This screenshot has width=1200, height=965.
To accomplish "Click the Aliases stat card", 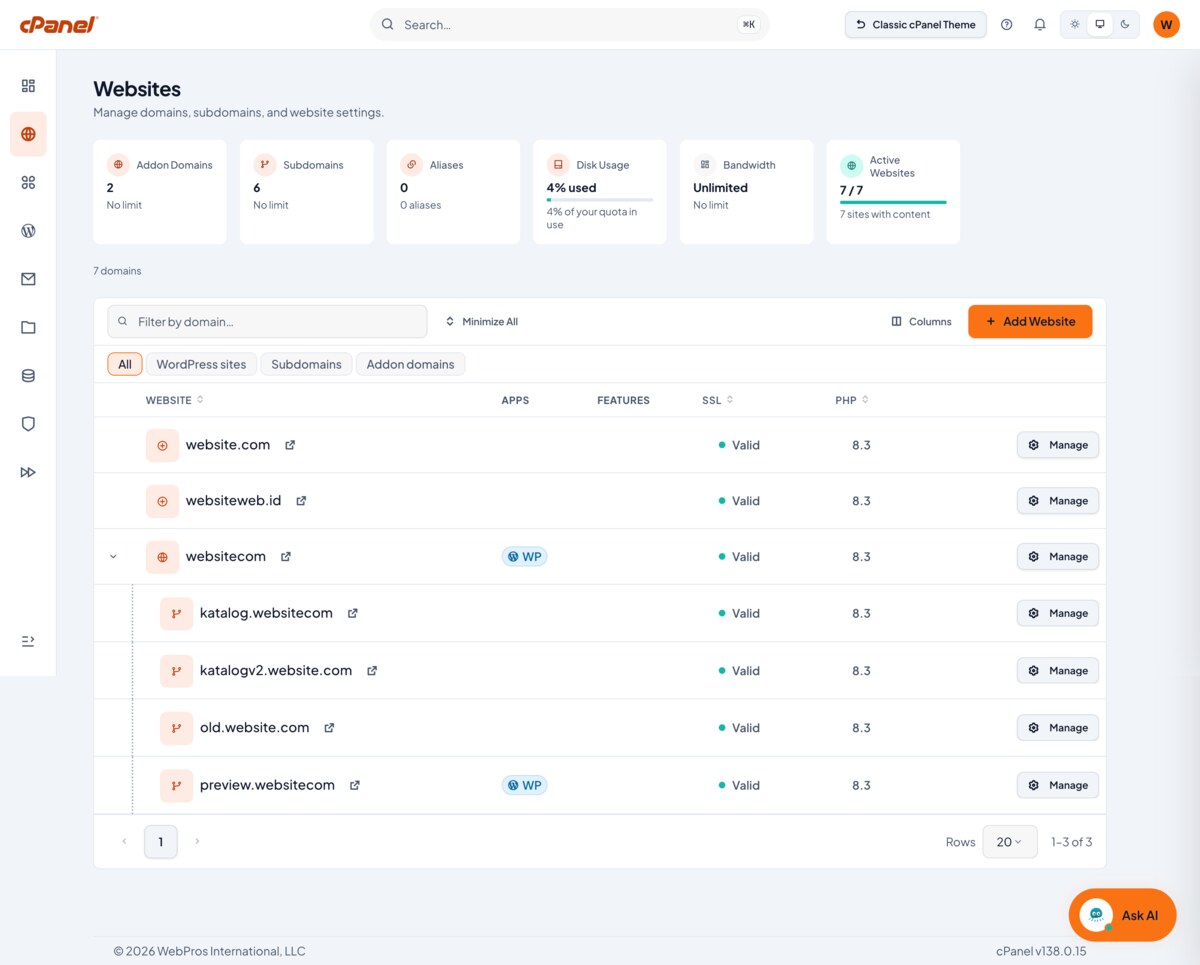I will click(x=453, y=192).
